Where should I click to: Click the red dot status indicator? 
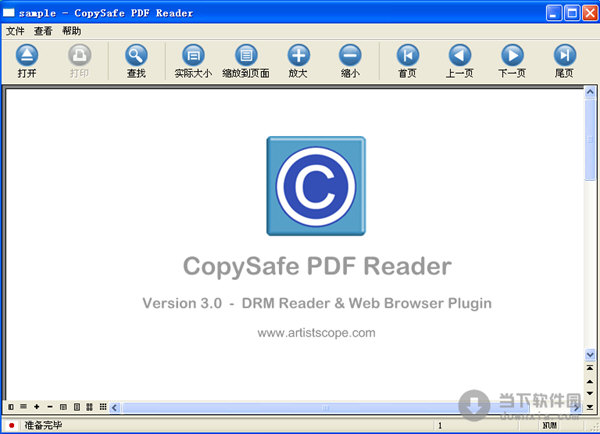11,426
